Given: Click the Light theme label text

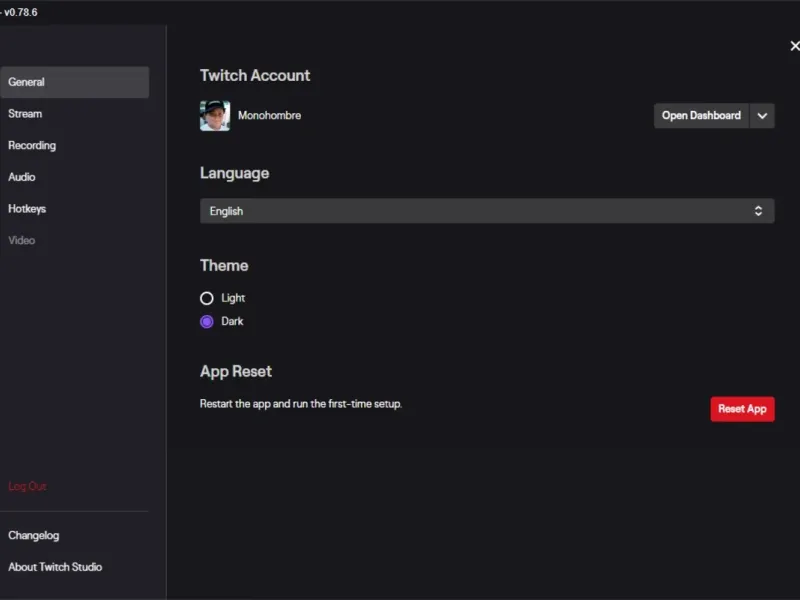Looking at the screenshot, I should pyautogui.click(x=233, y=298).
